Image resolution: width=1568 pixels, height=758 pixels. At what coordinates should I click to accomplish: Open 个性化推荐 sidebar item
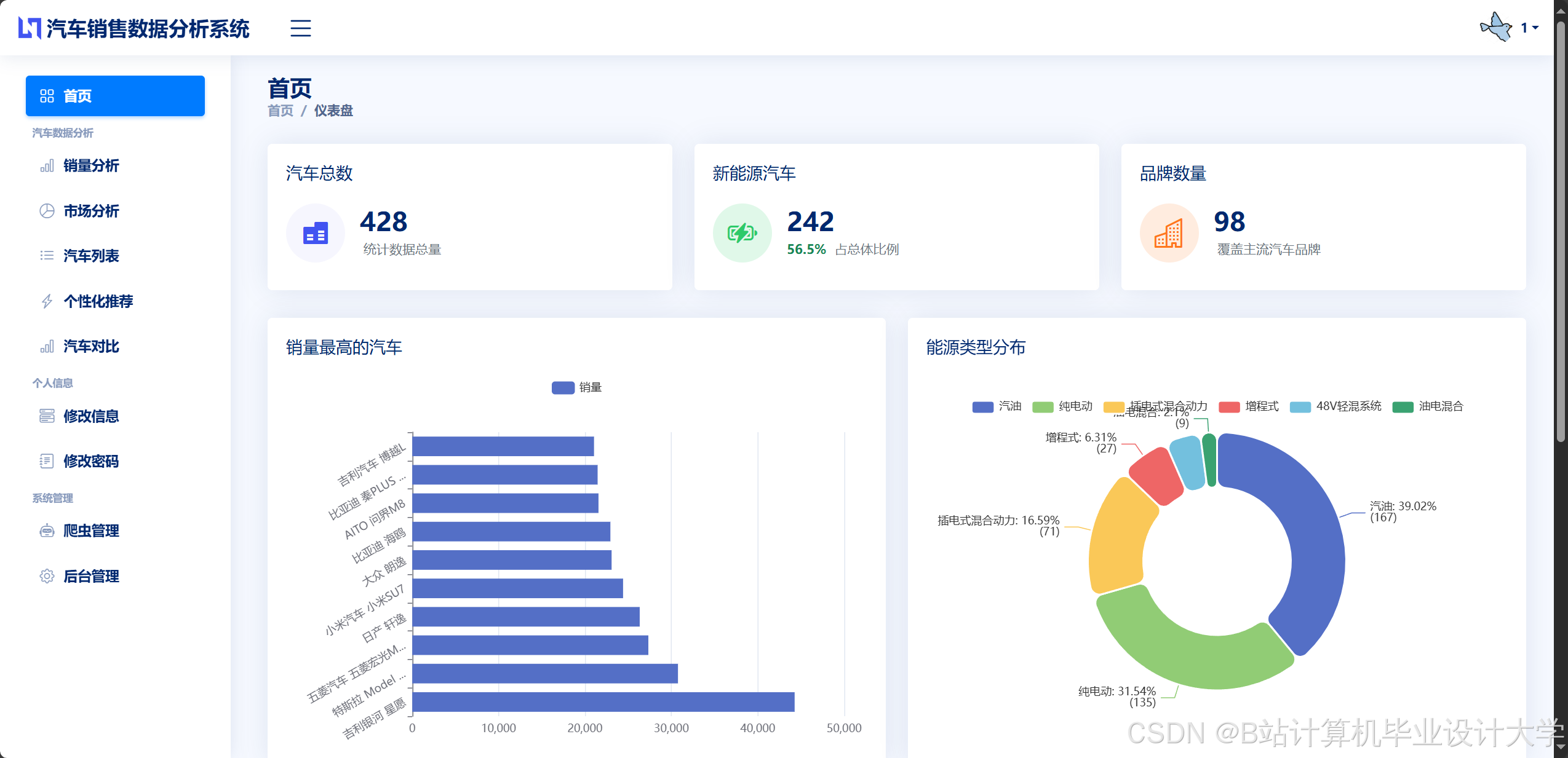(x=98, y=301)
